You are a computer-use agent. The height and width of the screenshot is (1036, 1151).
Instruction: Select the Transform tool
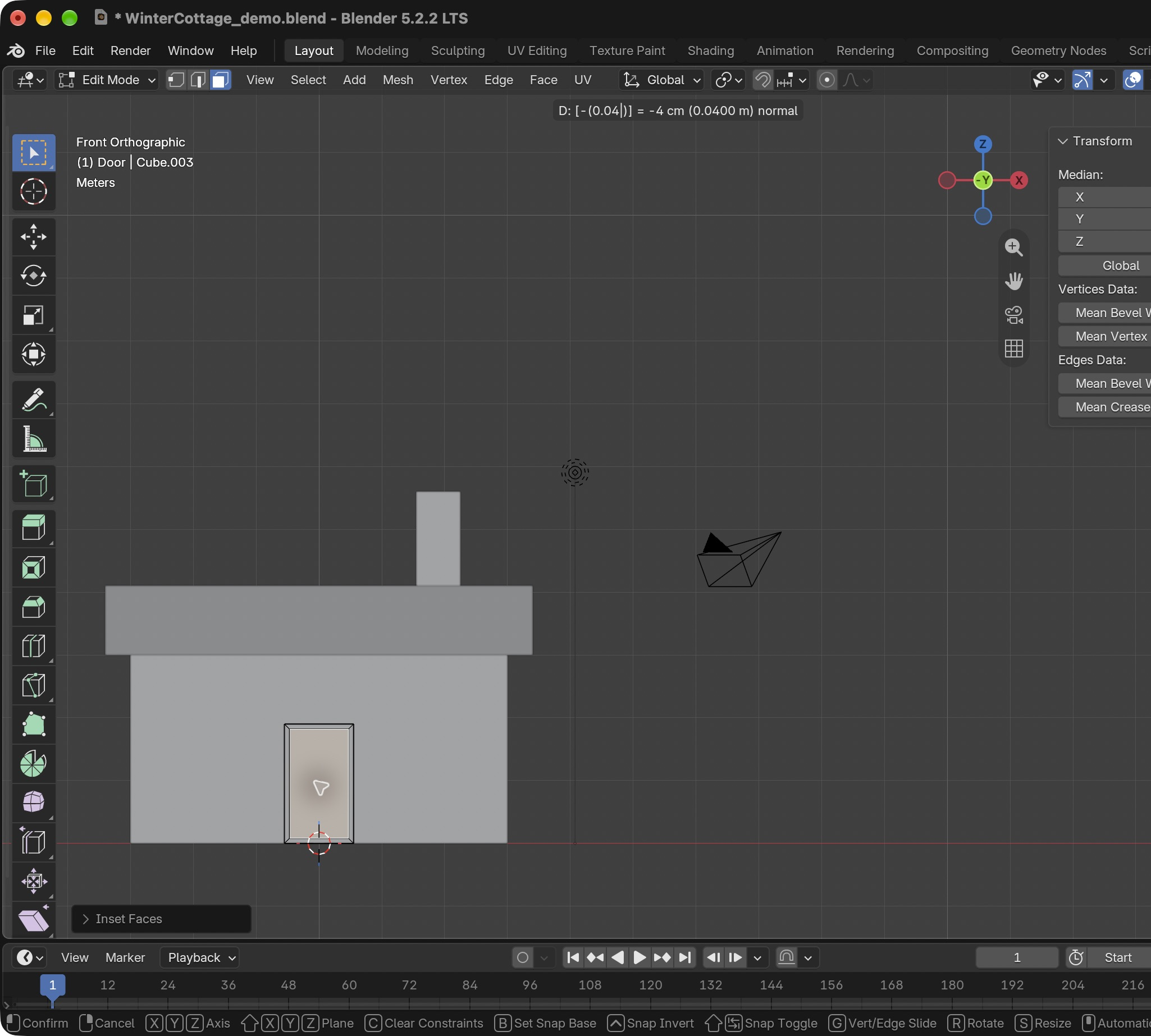click(34, 354)
